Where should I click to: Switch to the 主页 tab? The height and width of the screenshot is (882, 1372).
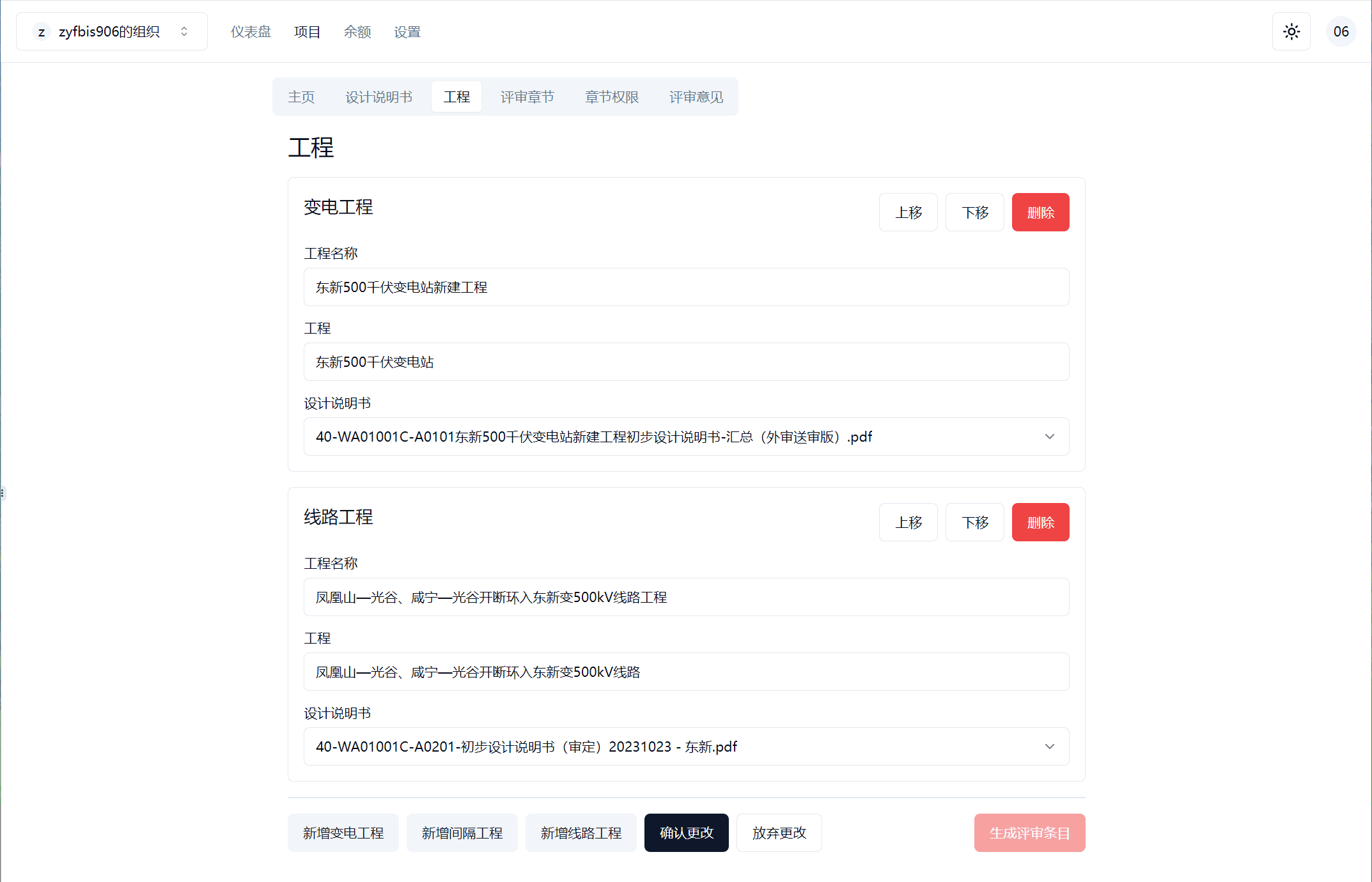[x=301, y=97]
